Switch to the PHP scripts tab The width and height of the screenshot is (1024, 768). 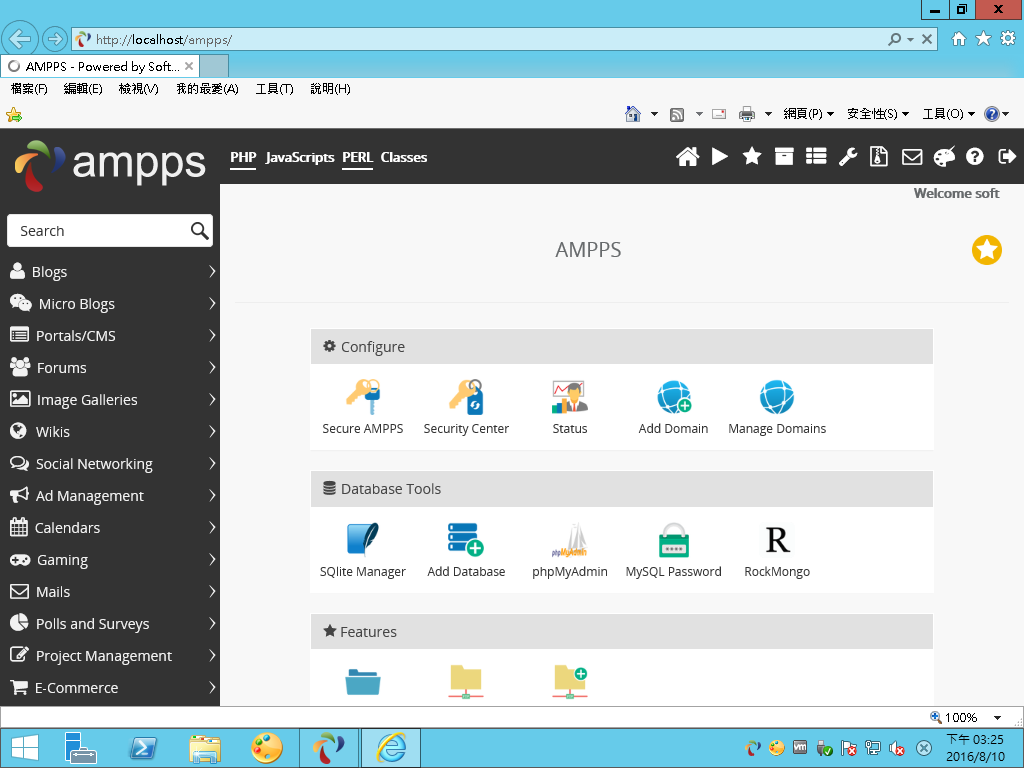[243, 157]
